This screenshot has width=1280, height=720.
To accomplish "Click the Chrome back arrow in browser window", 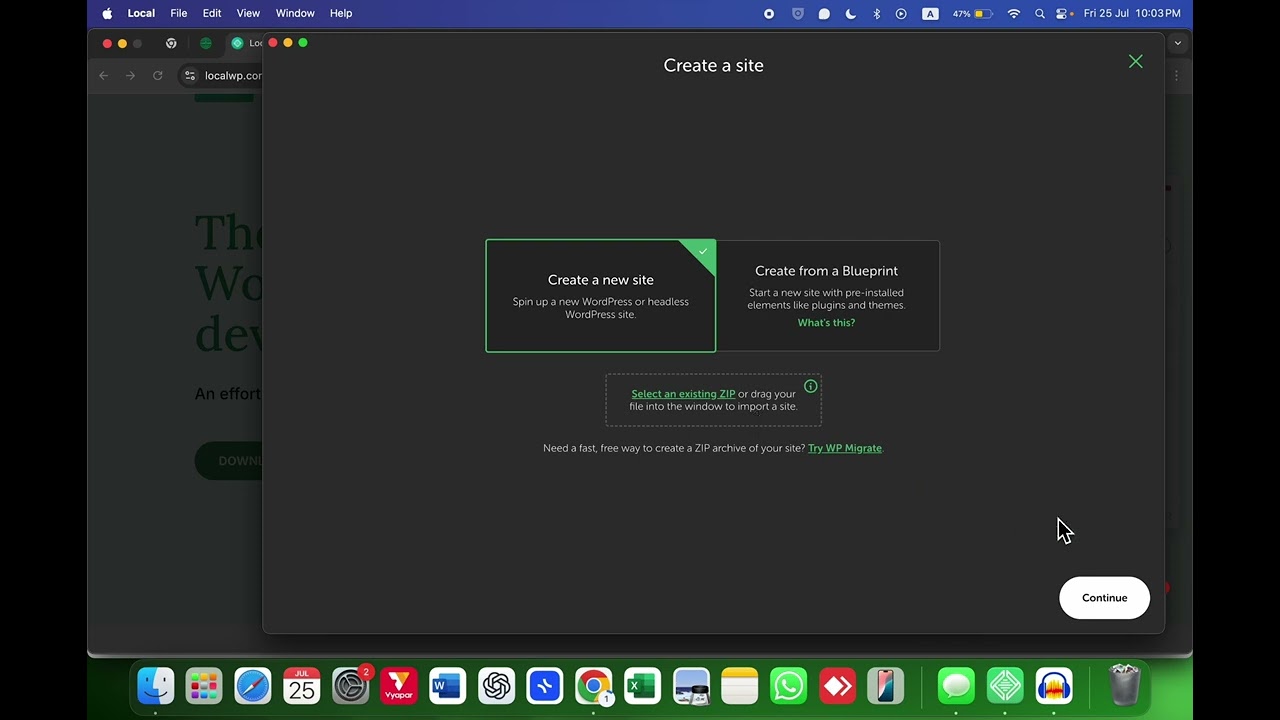I will pyautogui.click(x=104, y=75).
